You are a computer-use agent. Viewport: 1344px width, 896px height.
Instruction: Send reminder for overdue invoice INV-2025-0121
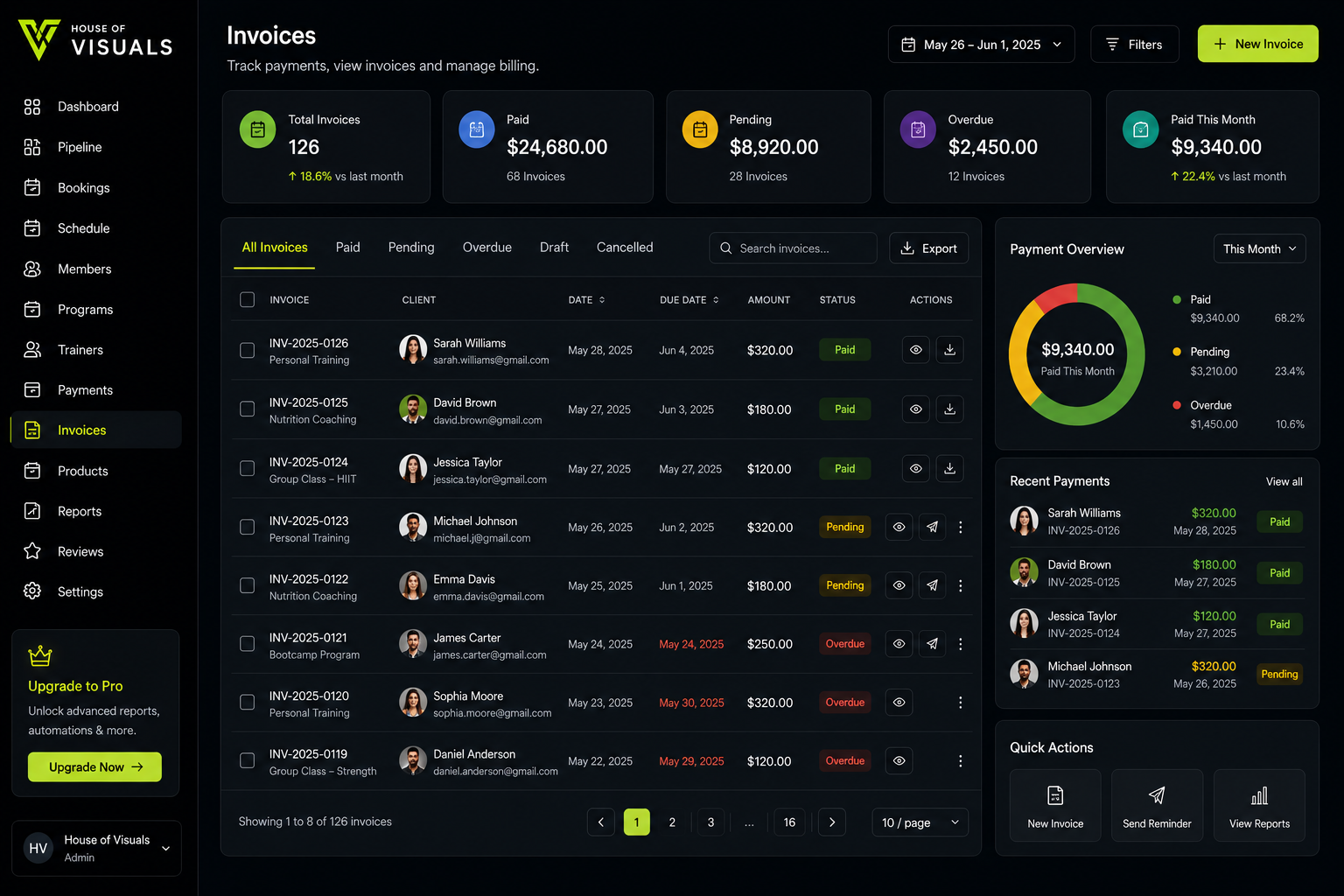click(x=932, y=644)
